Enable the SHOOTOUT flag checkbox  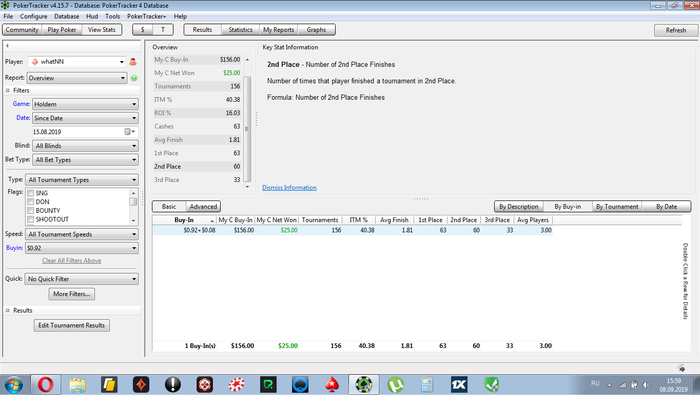(x=31, y=220)
